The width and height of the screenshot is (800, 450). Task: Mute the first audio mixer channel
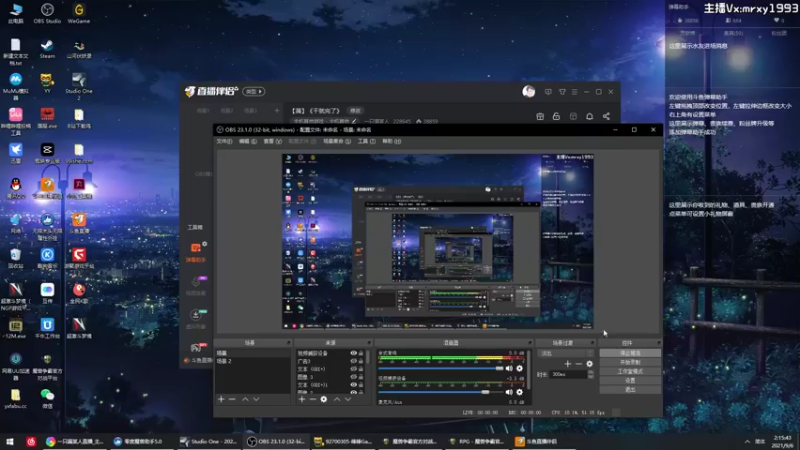(x=509, y=368)
